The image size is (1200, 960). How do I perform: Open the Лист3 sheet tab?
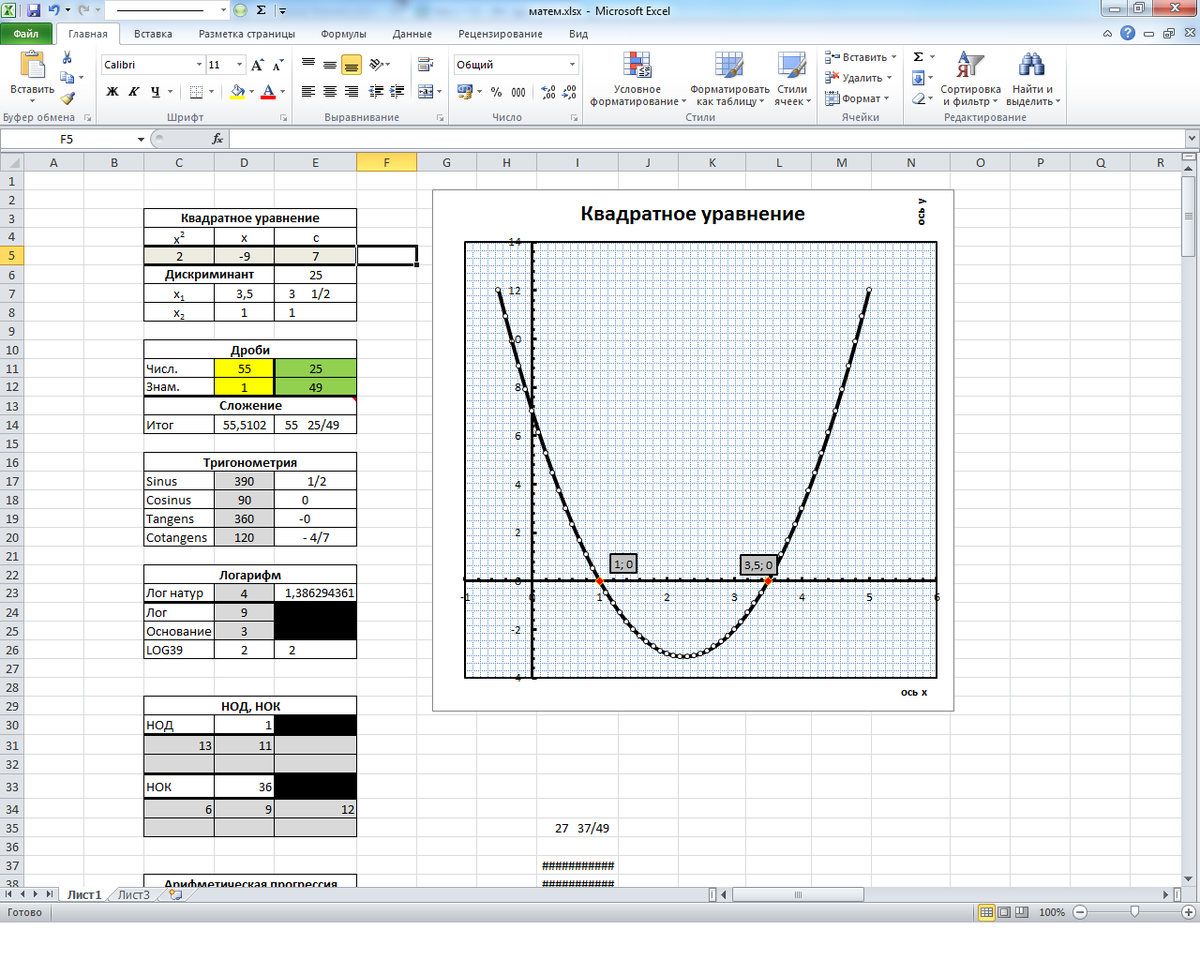(134, 895)
